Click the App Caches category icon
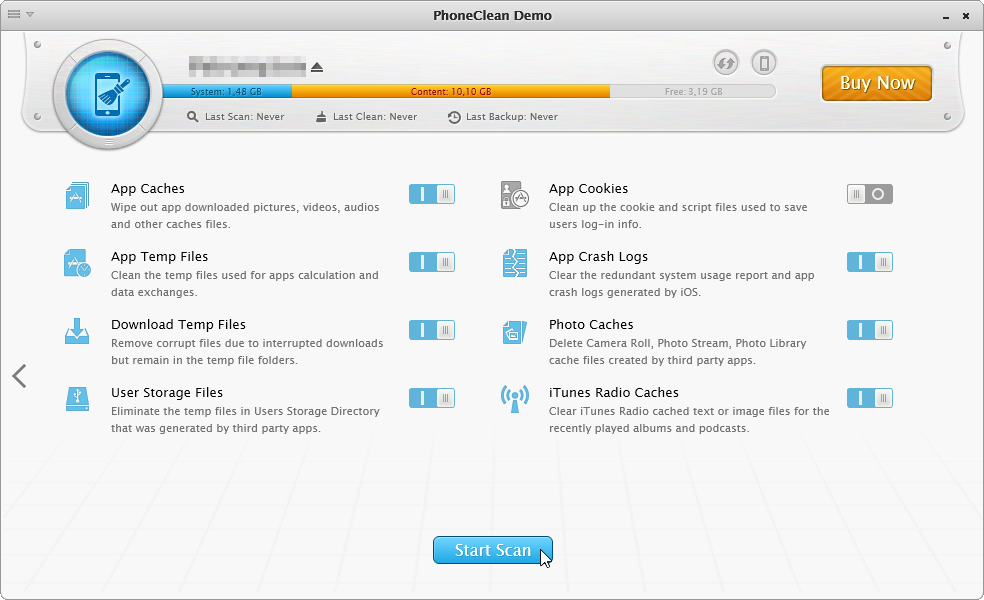 point(77,195)
